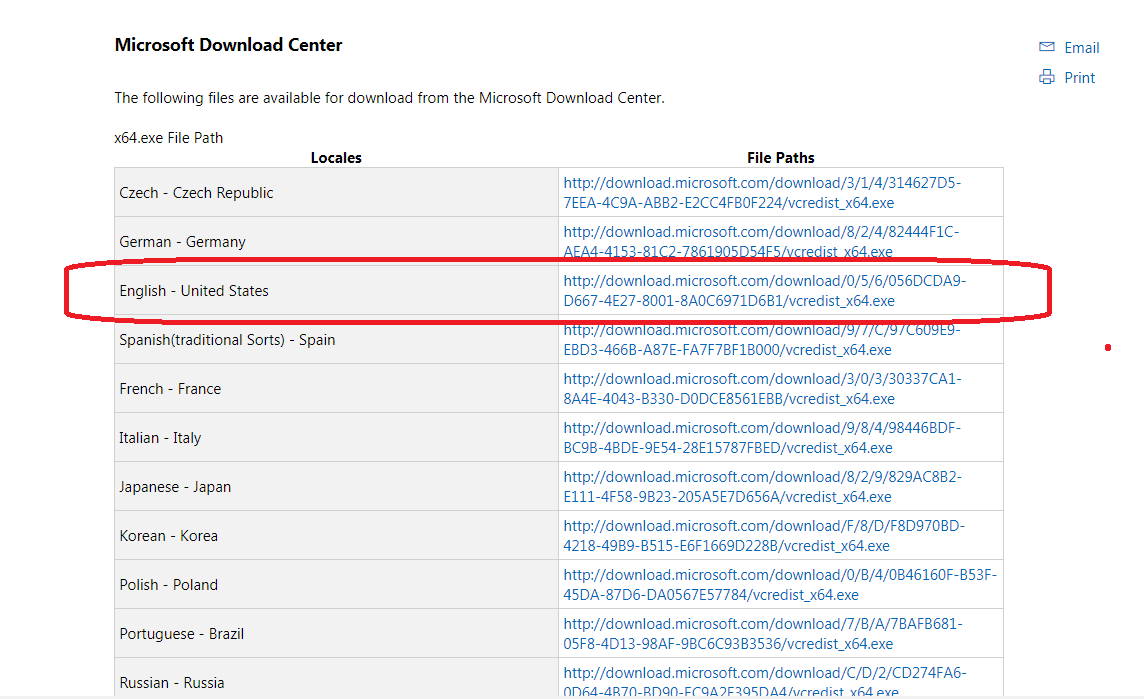Image resolution: width=1144 pixels, height=699 pixels.
Task: Select the 'English - United States' locale cell
Action: (336, 290)
